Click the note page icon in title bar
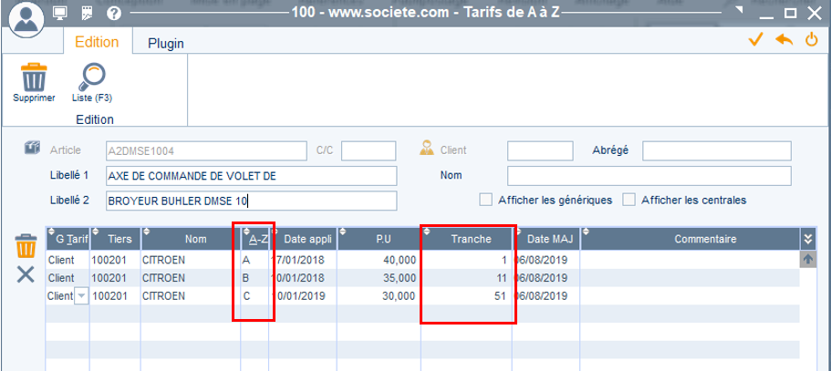This screenshot has height=371, width=831. pos(87,13)
